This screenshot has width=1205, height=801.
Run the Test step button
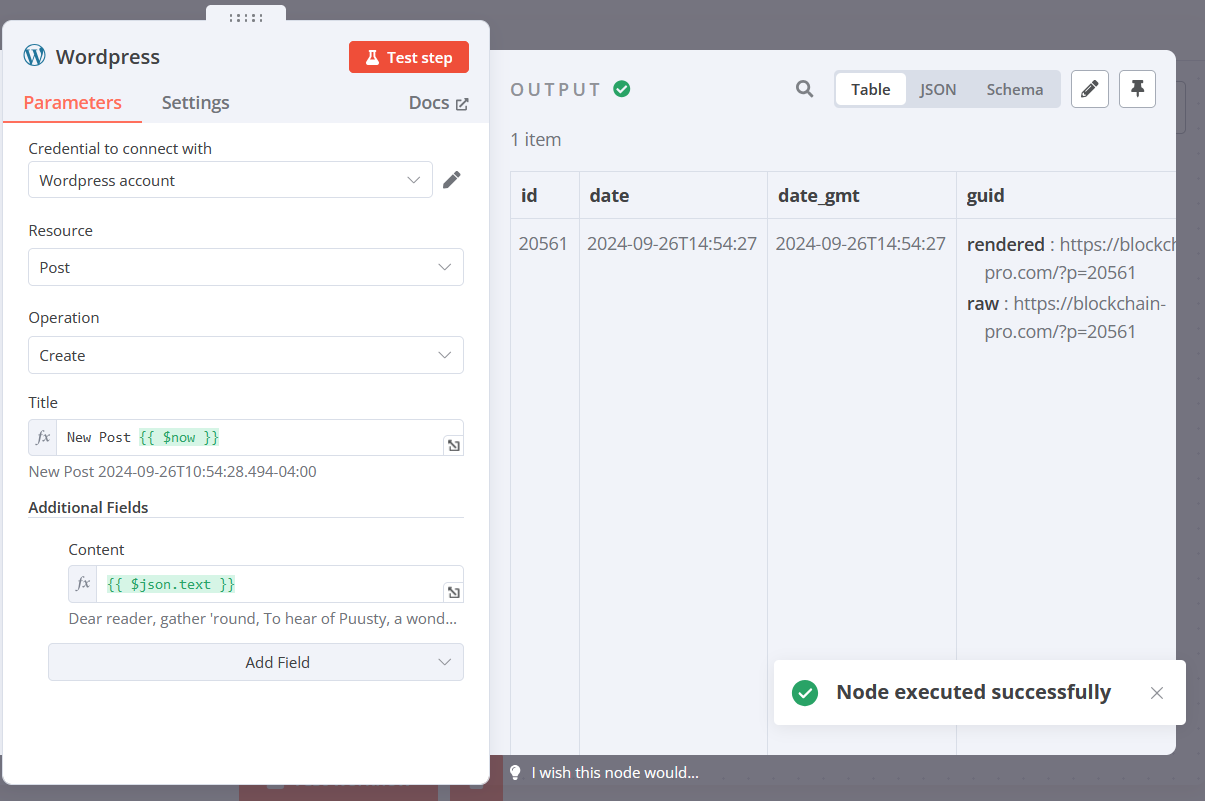tap(409, 57)
